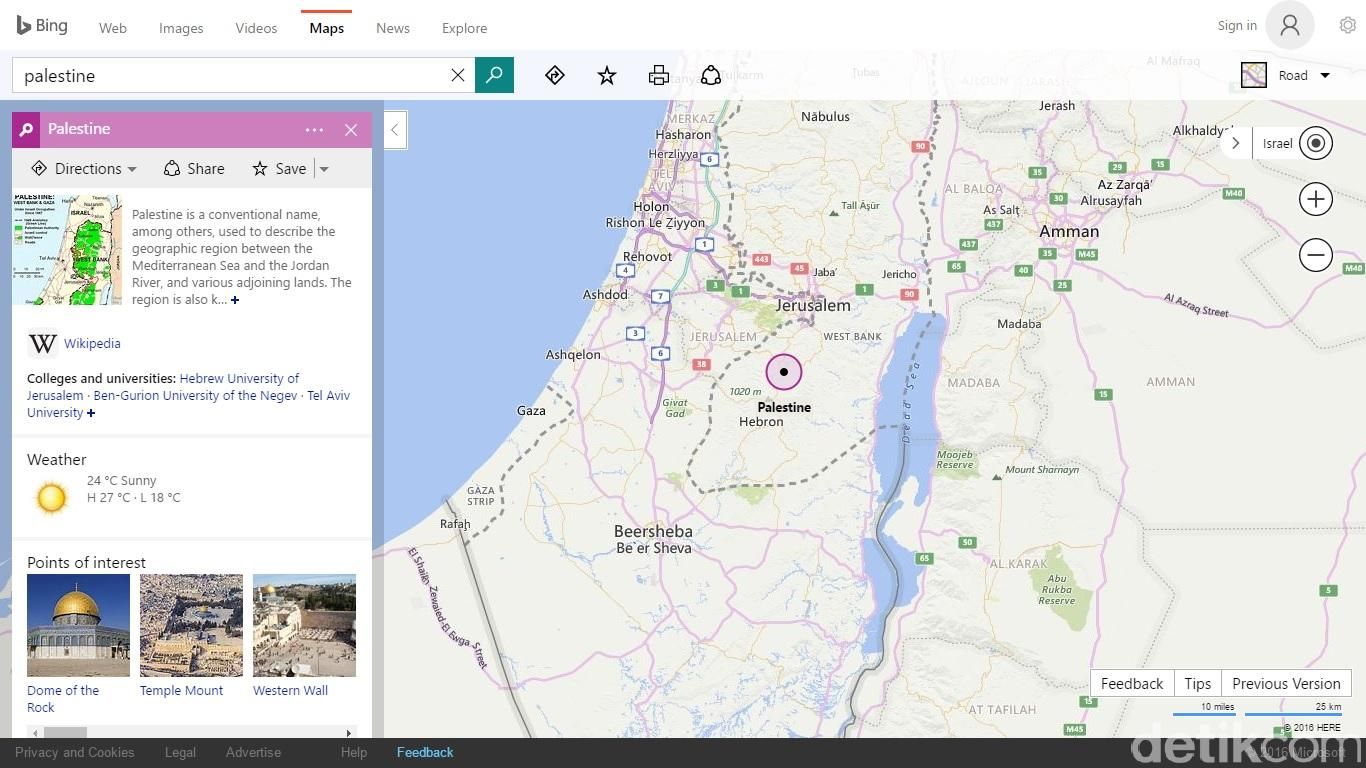The width and height of the screenshot is (1366, 768).
Task: Clear the search box with X
Action: point(458,75)
